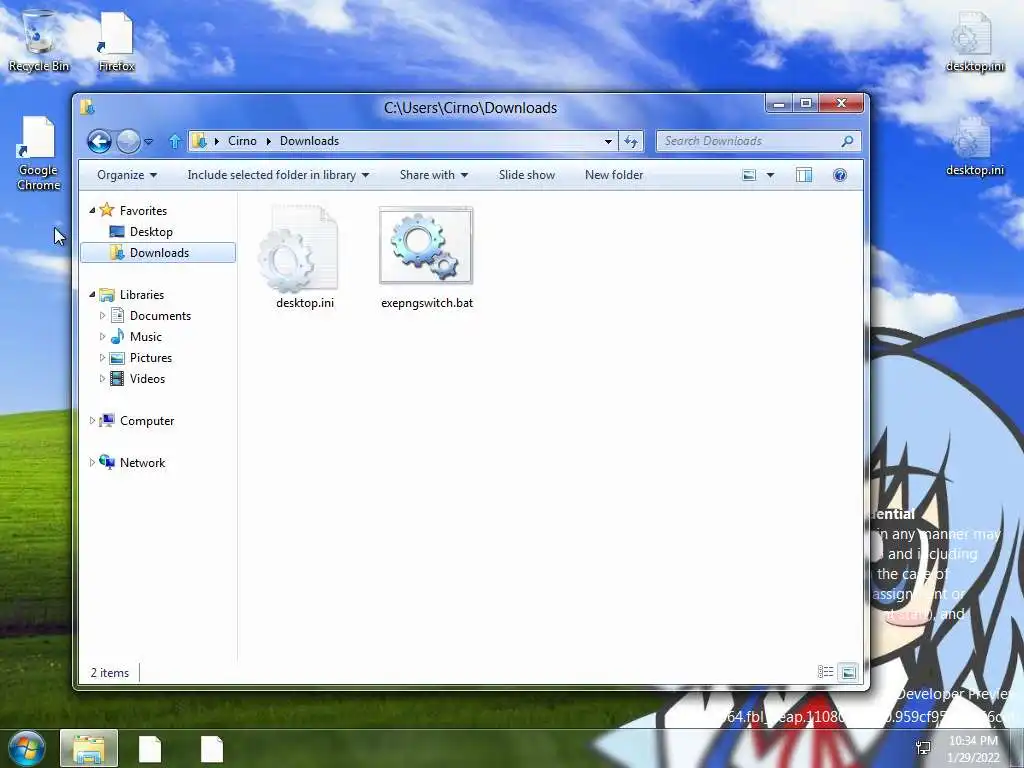Switch to large thumbnails view in status bar
Viewport: 1024px width, 768px height.
(x=848, y=672)
